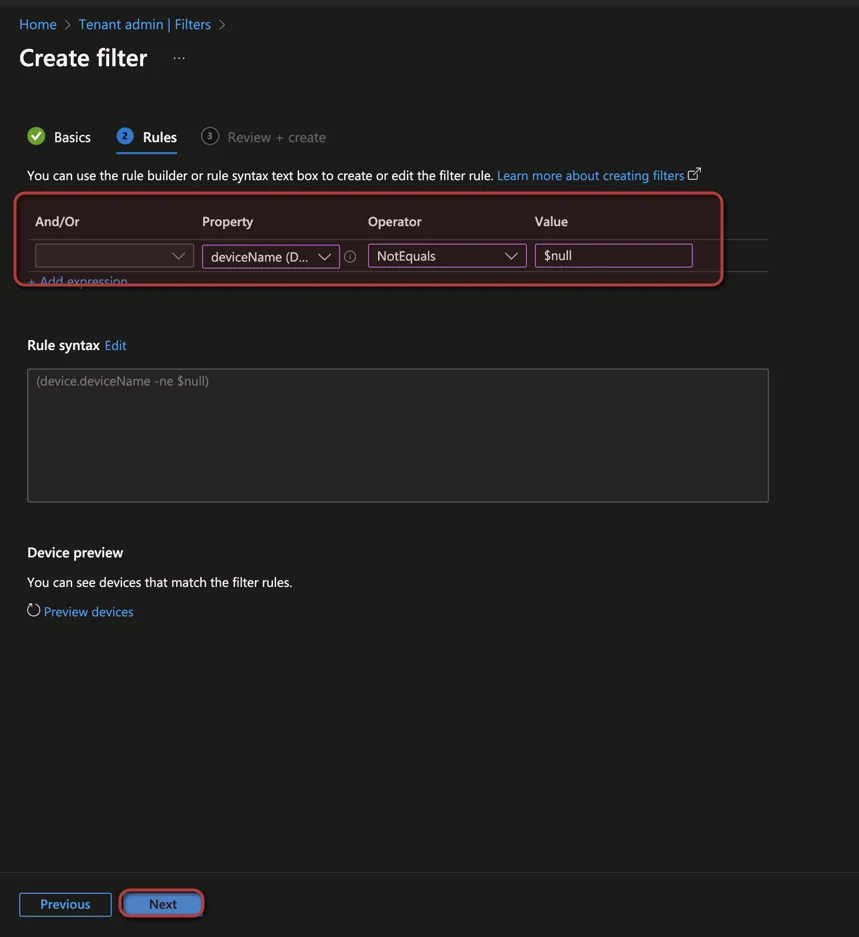Click the info icon next to Property dropdown

point(350,257)
